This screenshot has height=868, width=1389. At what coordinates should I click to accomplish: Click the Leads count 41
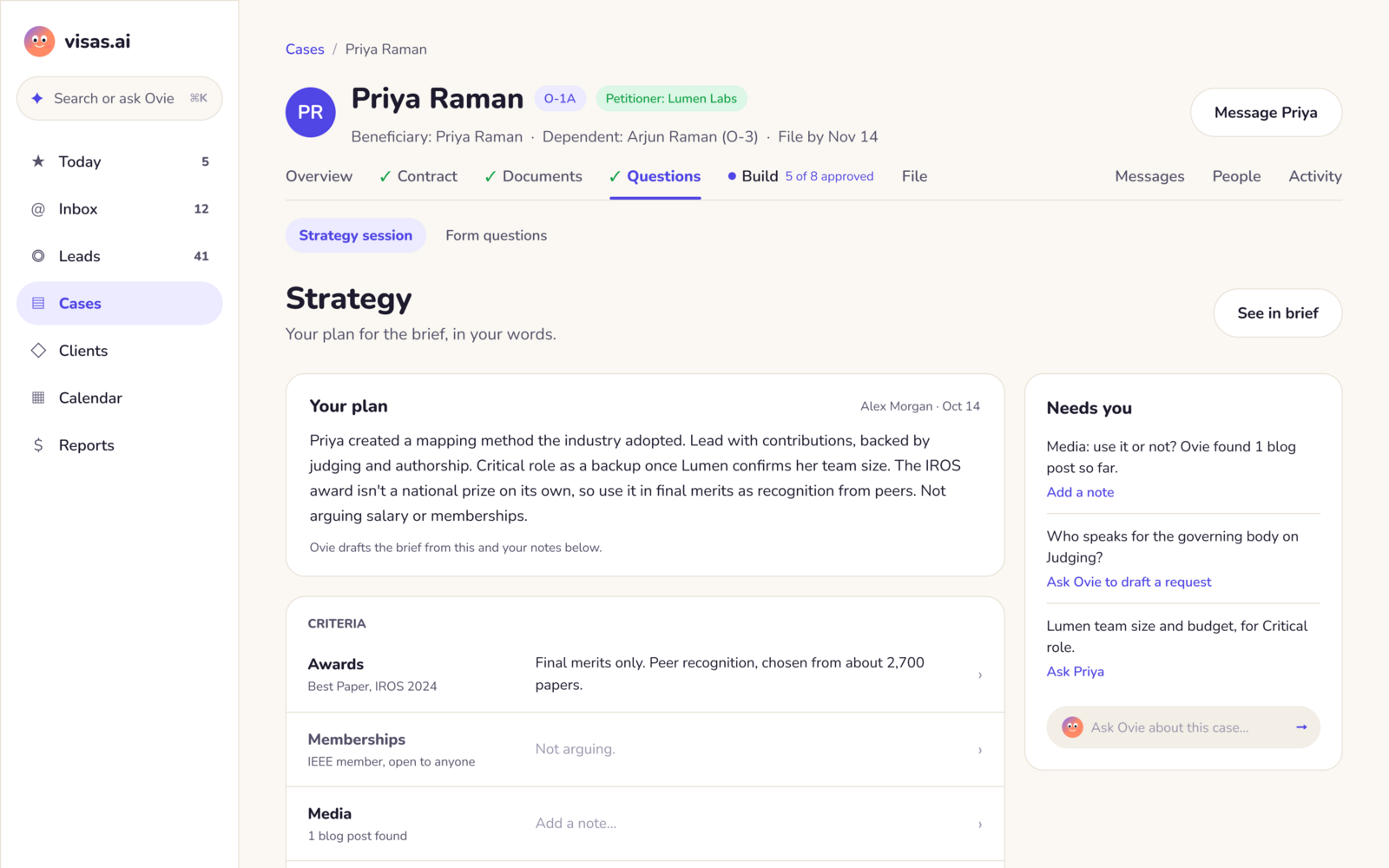point(201,256)
